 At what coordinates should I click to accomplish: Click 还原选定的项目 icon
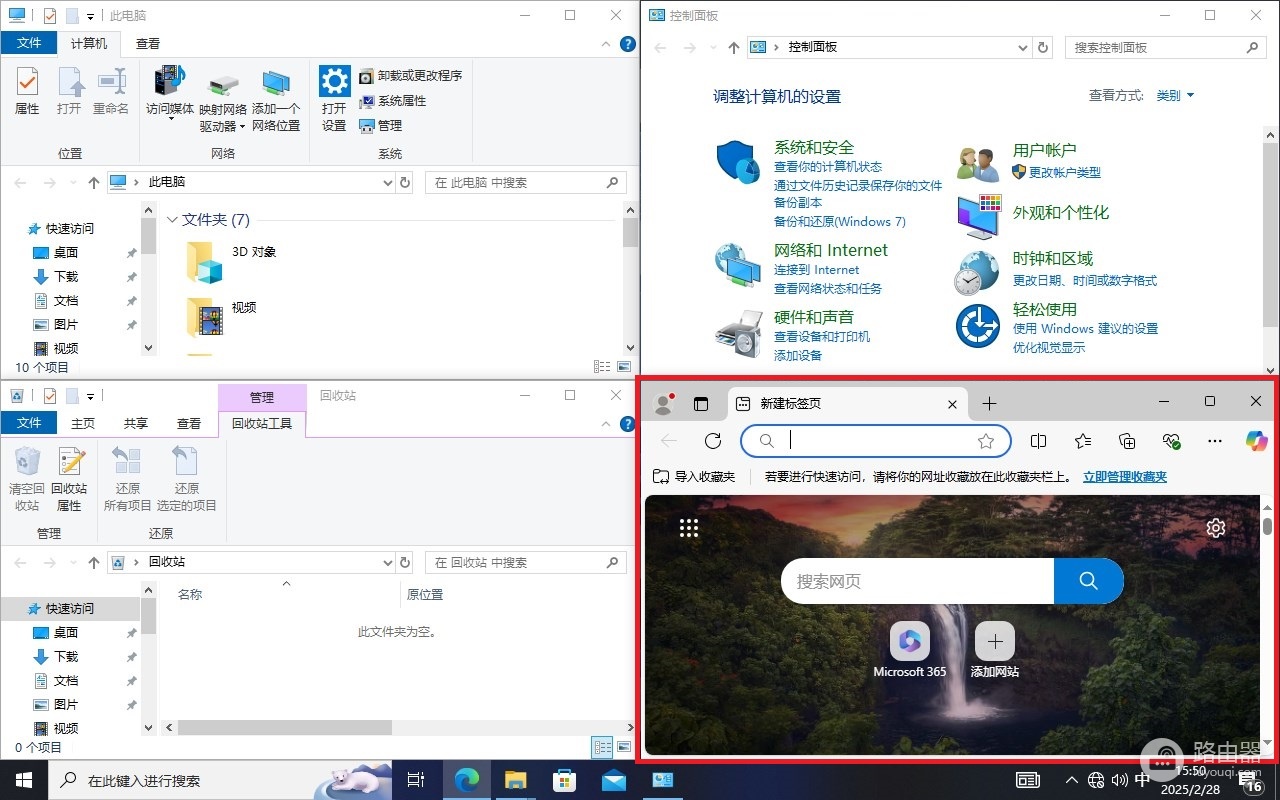tap(187, 479)
